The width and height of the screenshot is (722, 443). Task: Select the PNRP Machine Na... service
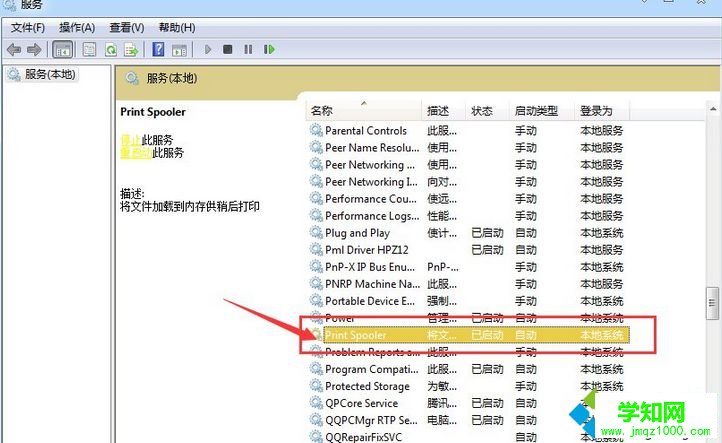pos(468,284)
